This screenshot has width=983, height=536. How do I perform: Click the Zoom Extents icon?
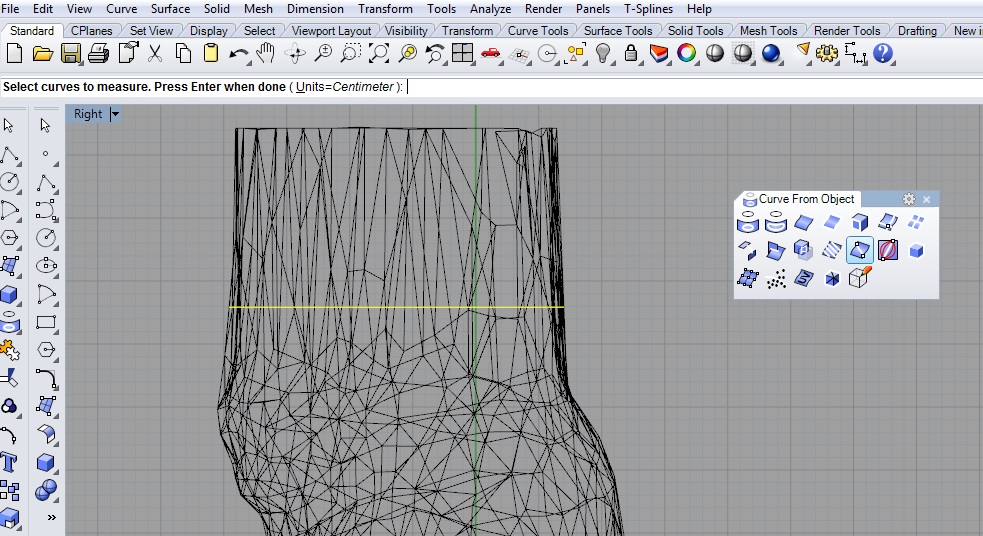(x=379, y=53)
